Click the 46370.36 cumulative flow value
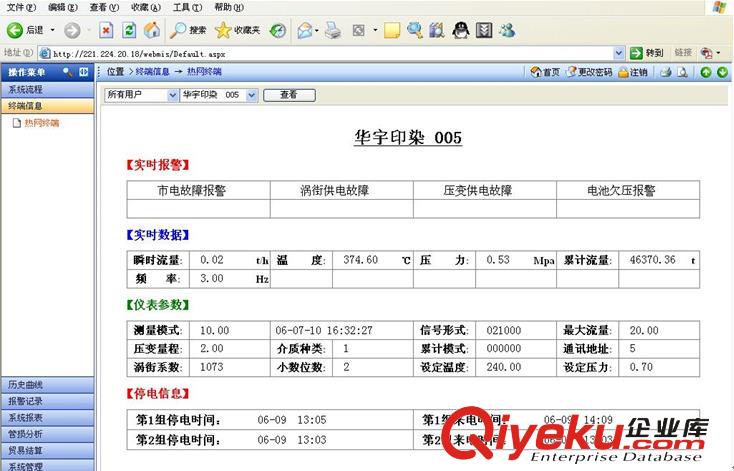734x471 pixels. pyautogui.click(x=653, y=260)
